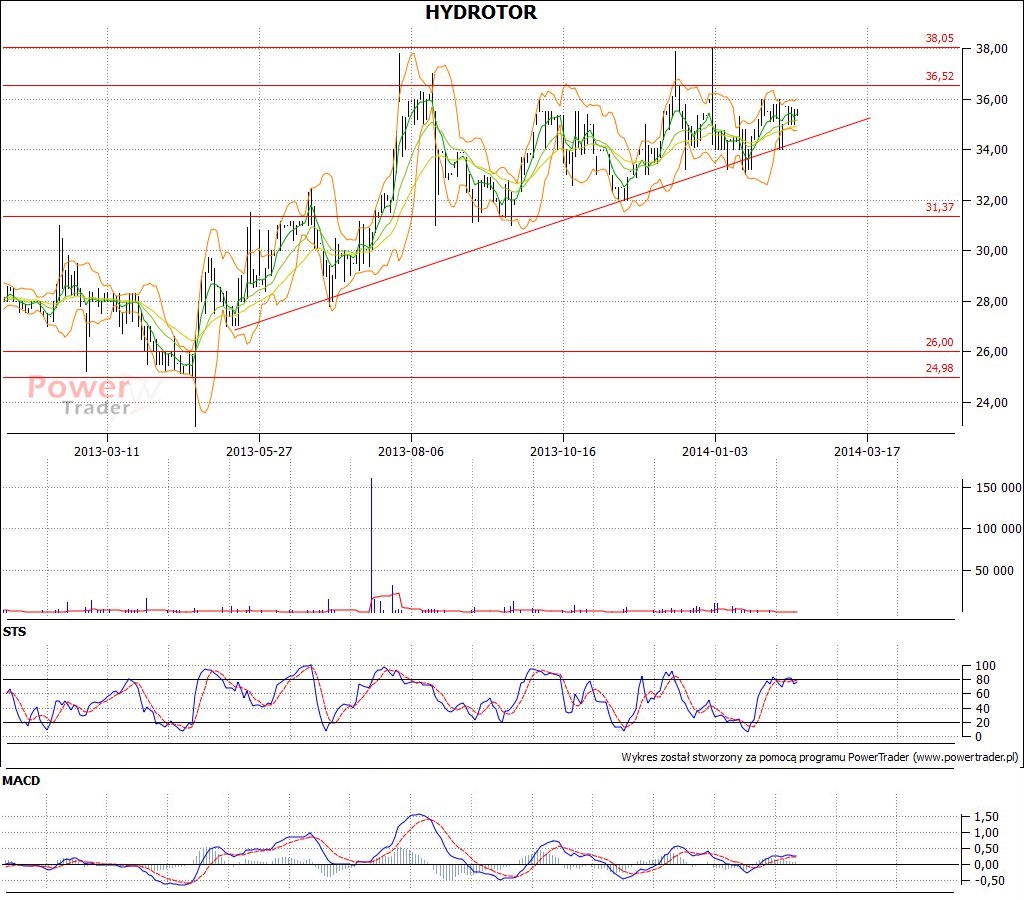Viewport: 1024px width, 900px height.
Task: Click the 36,00 price axis value
Action: [991, 99]
